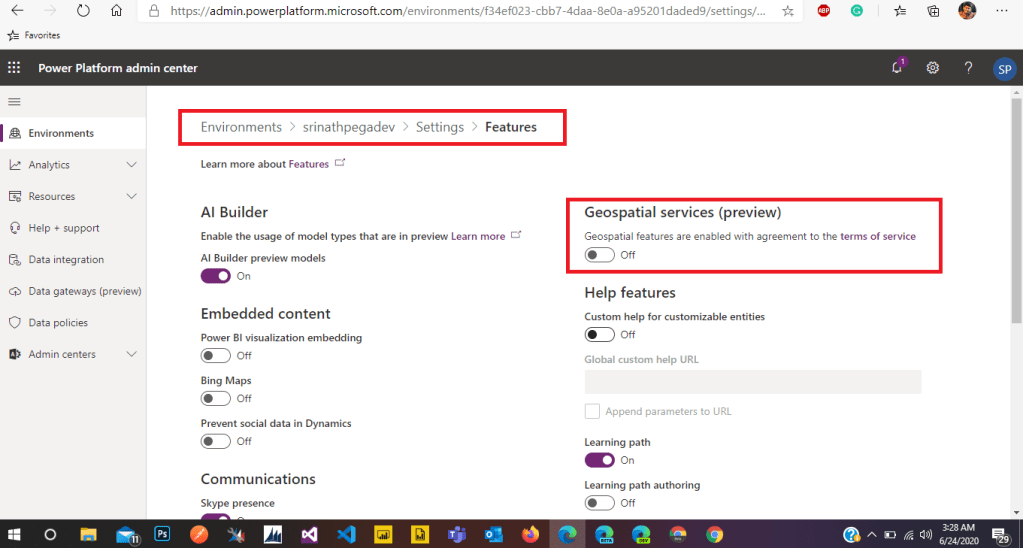Open the app launcher waffle icon
1023x548 pixels.
click(x=14, y=68)
